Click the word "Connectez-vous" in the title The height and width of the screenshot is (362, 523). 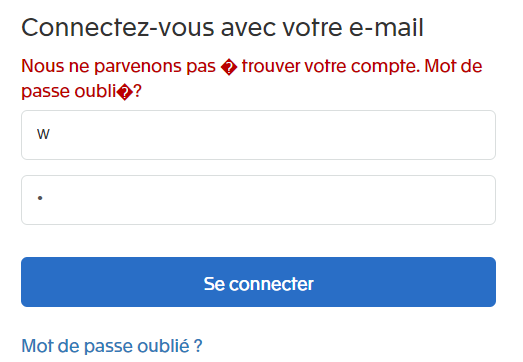pos(118,28)
